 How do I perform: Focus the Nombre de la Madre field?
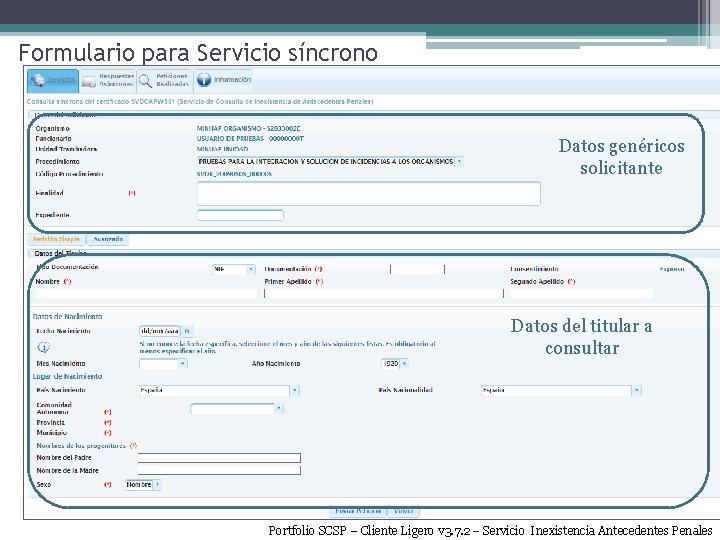click(219, 470)
